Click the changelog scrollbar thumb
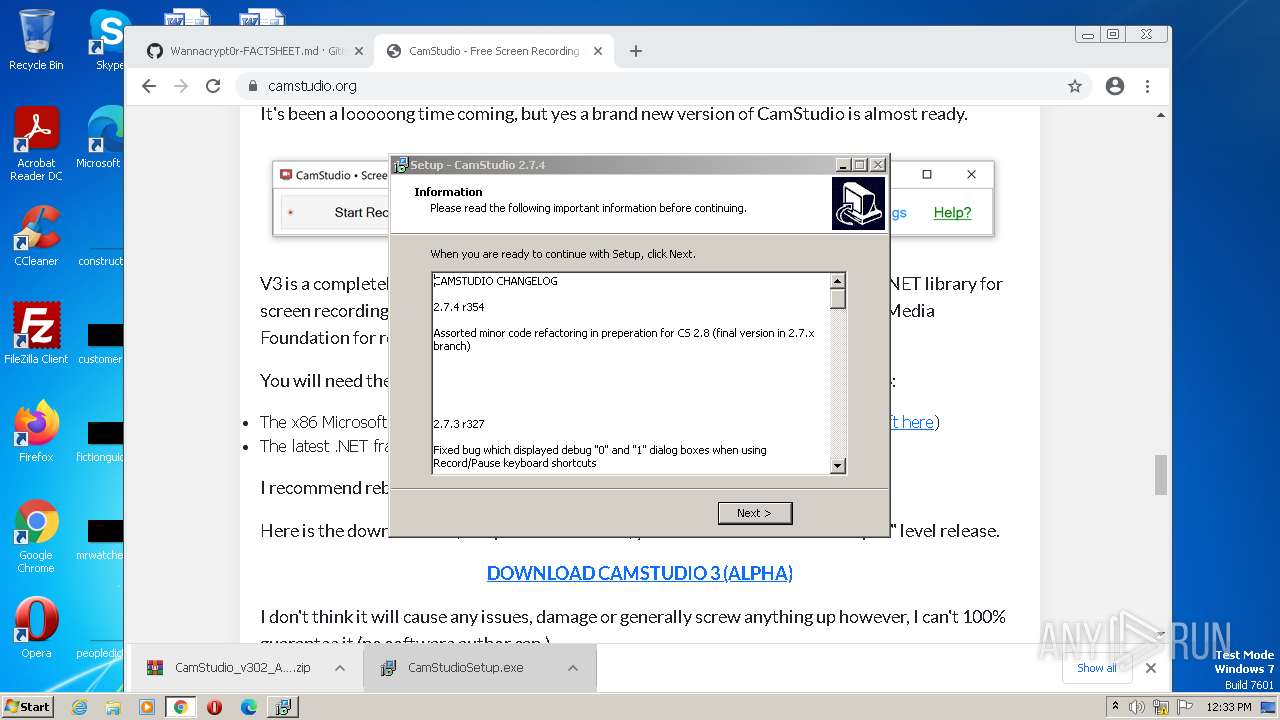This screenshot has height=720, width=1280. pyautogui.click(x=838, y=299)
